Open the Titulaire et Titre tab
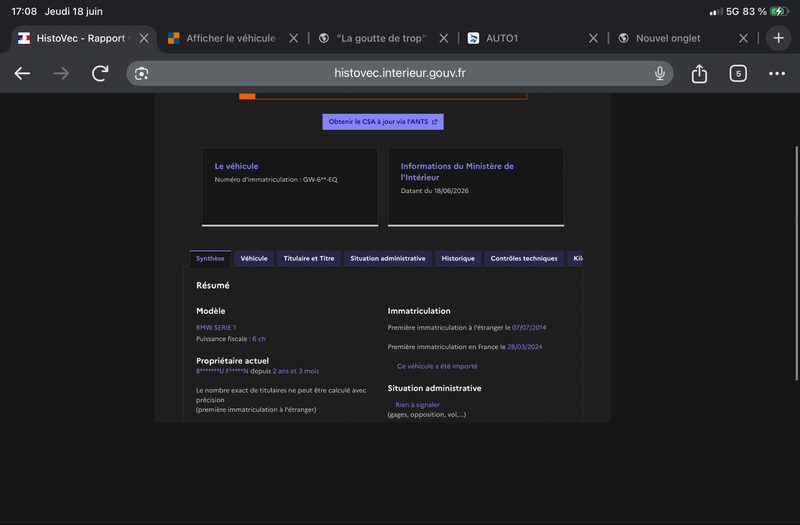 point(309,259)
